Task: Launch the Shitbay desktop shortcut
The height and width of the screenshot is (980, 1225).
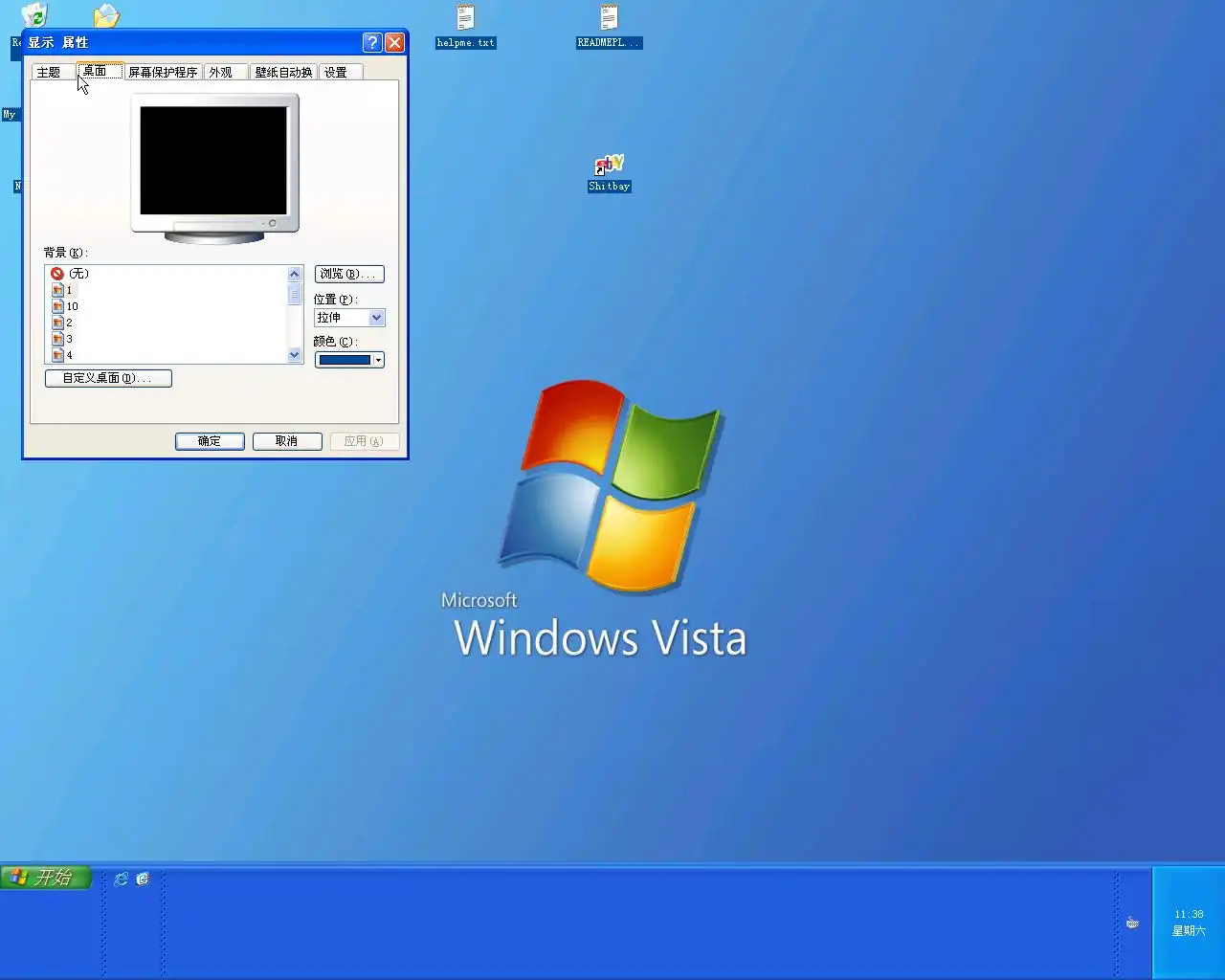Action: click(x=609, y=173)
